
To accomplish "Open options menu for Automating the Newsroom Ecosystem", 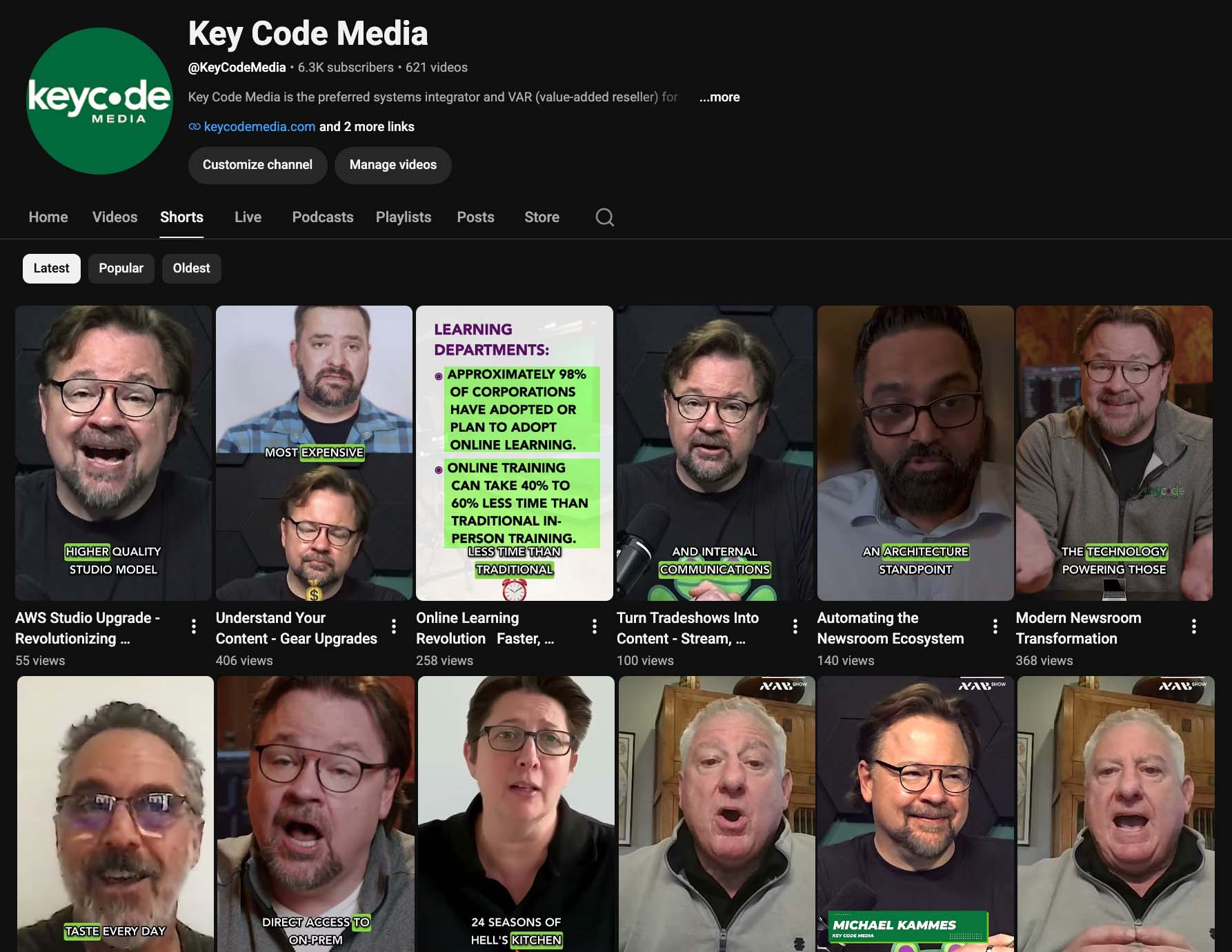I will pyautogui.click(x=995, y=626).
